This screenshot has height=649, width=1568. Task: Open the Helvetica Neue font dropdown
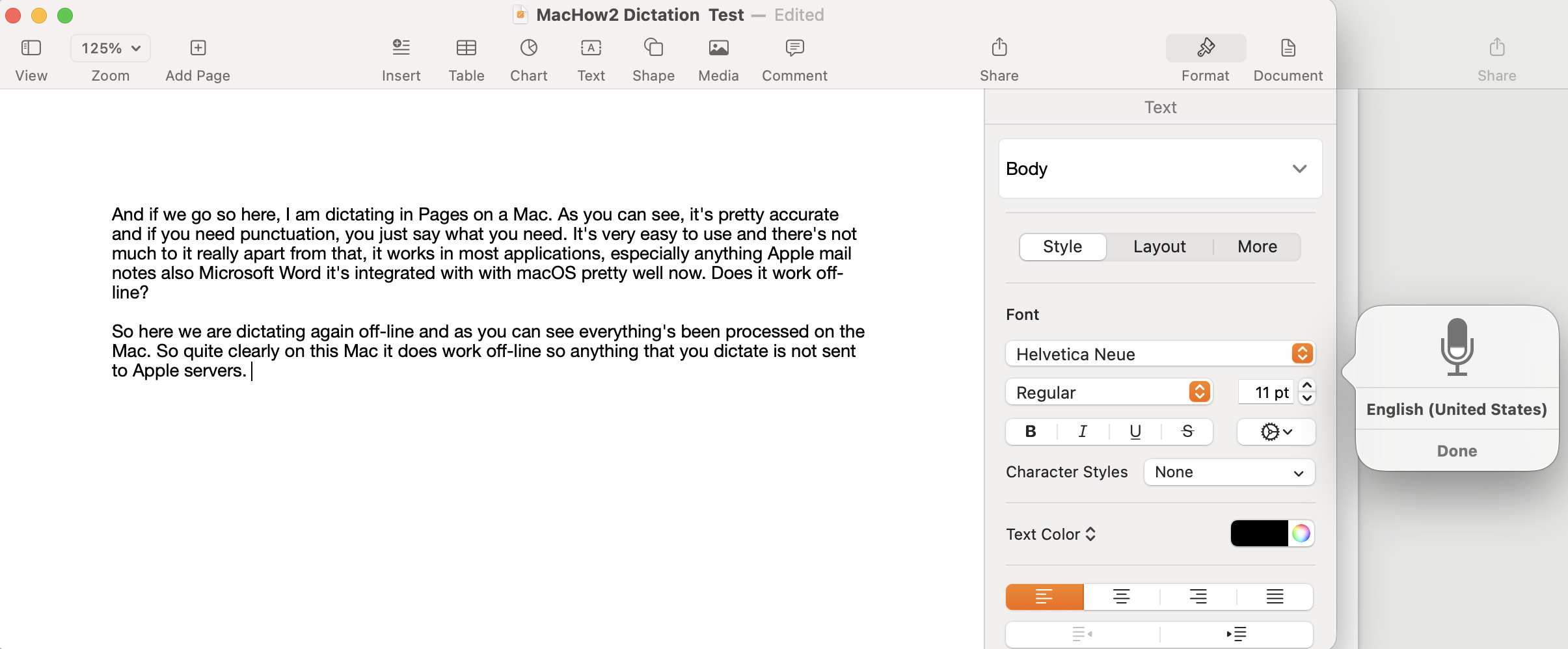tap(1160, 354)
